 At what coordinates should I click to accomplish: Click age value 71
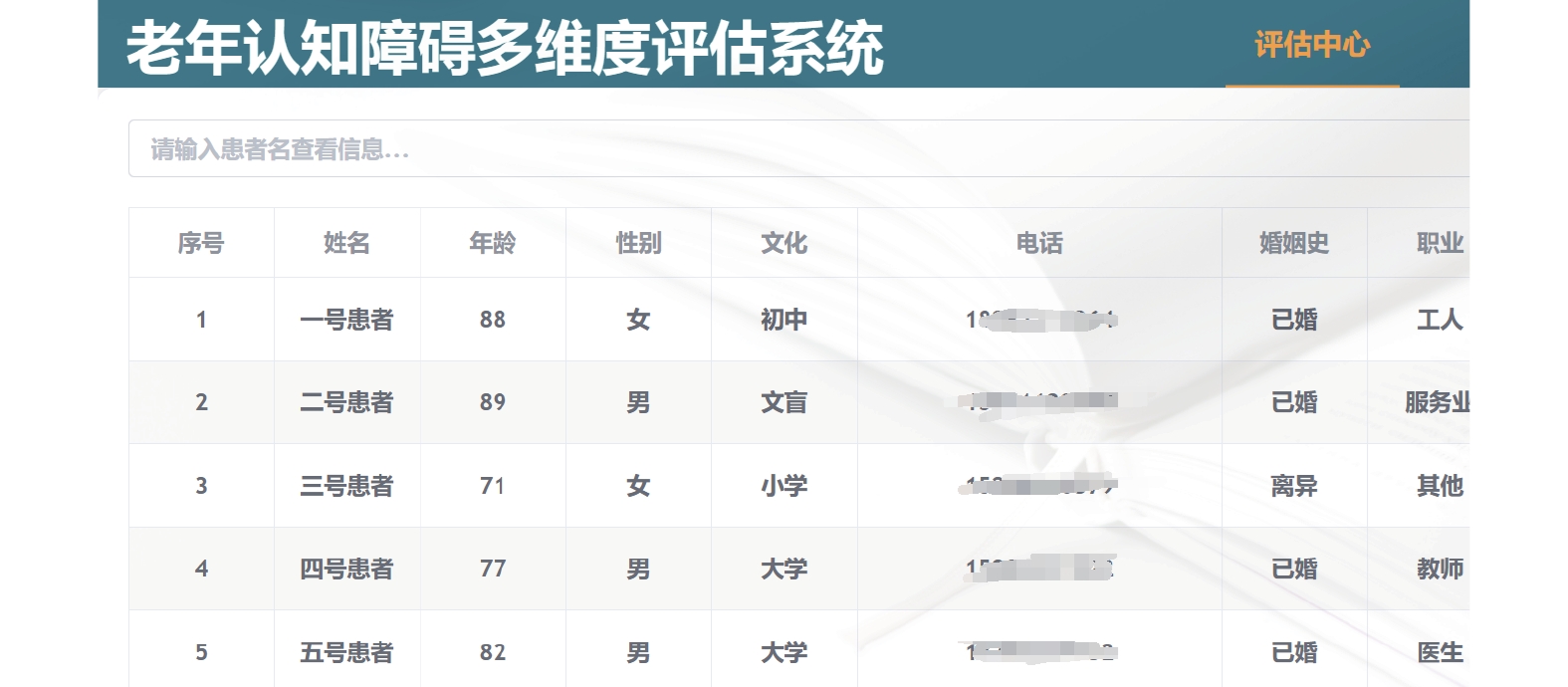coord(493,486)
